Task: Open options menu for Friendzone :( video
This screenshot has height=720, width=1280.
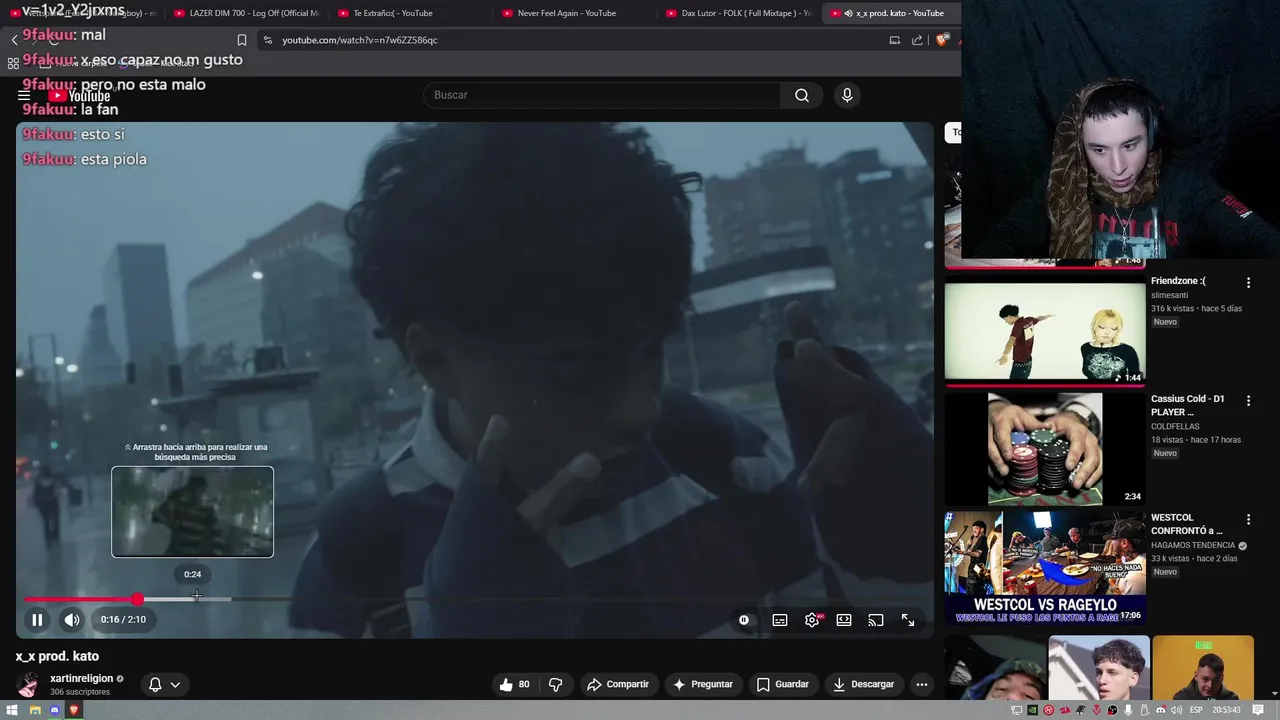Action: (x=1248, y=283)
